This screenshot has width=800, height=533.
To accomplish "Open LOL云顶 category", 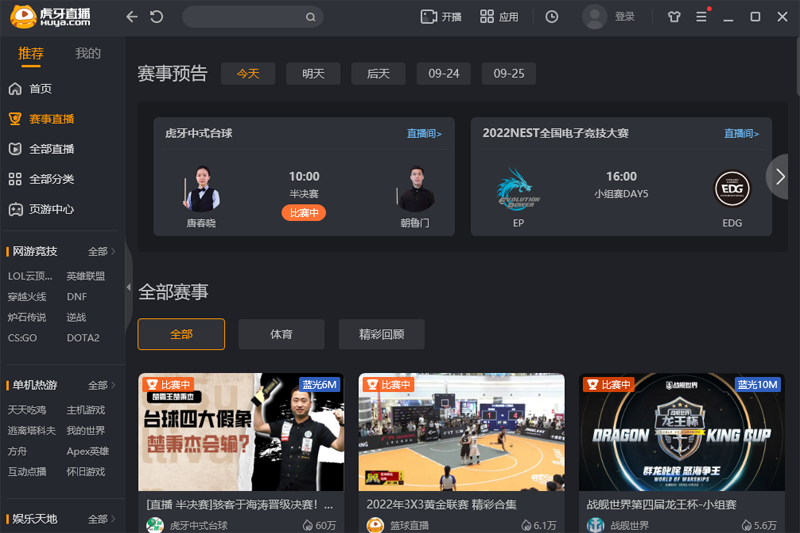I will coord(30,276).
